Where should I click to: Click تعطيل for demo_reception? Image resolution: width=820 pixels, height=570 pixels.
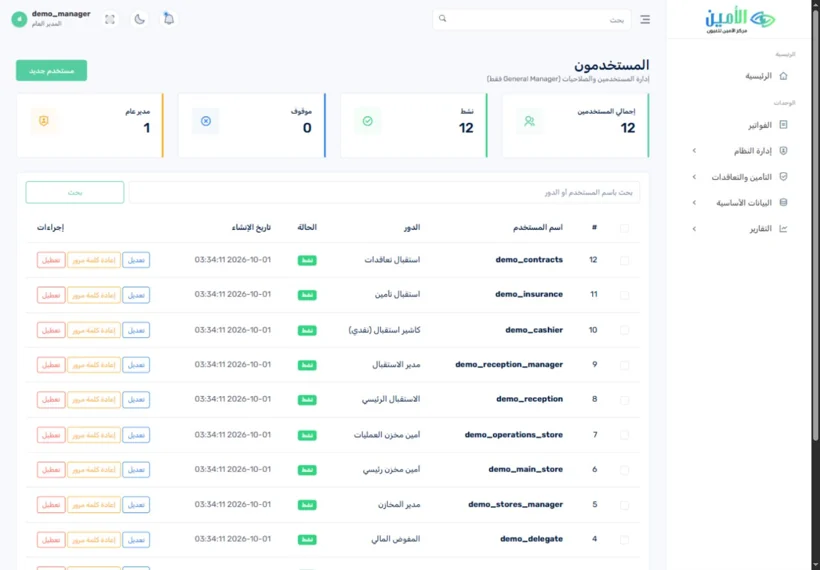tap(51, 400)
